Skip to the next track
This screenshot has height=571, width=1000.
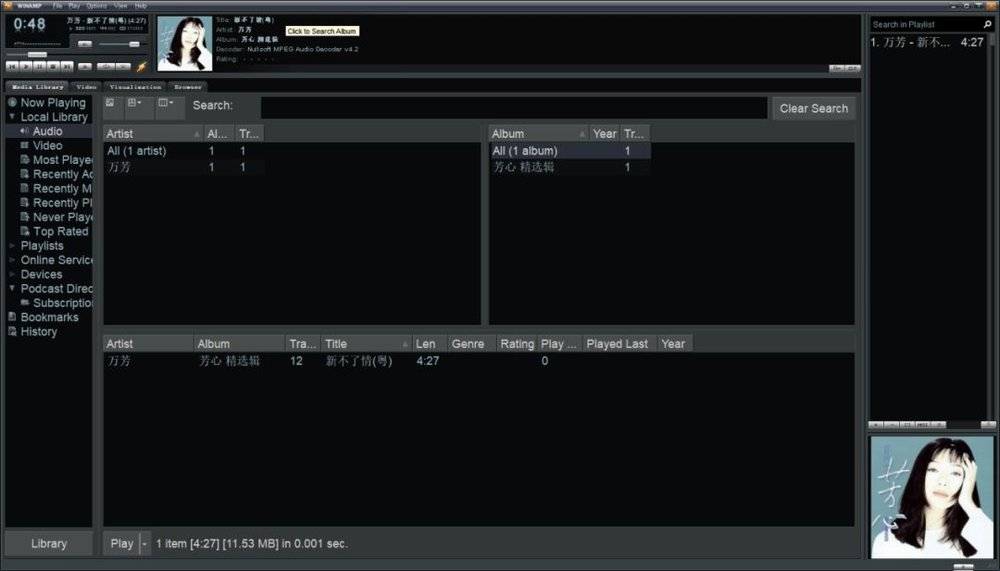(x=67, y=66)
